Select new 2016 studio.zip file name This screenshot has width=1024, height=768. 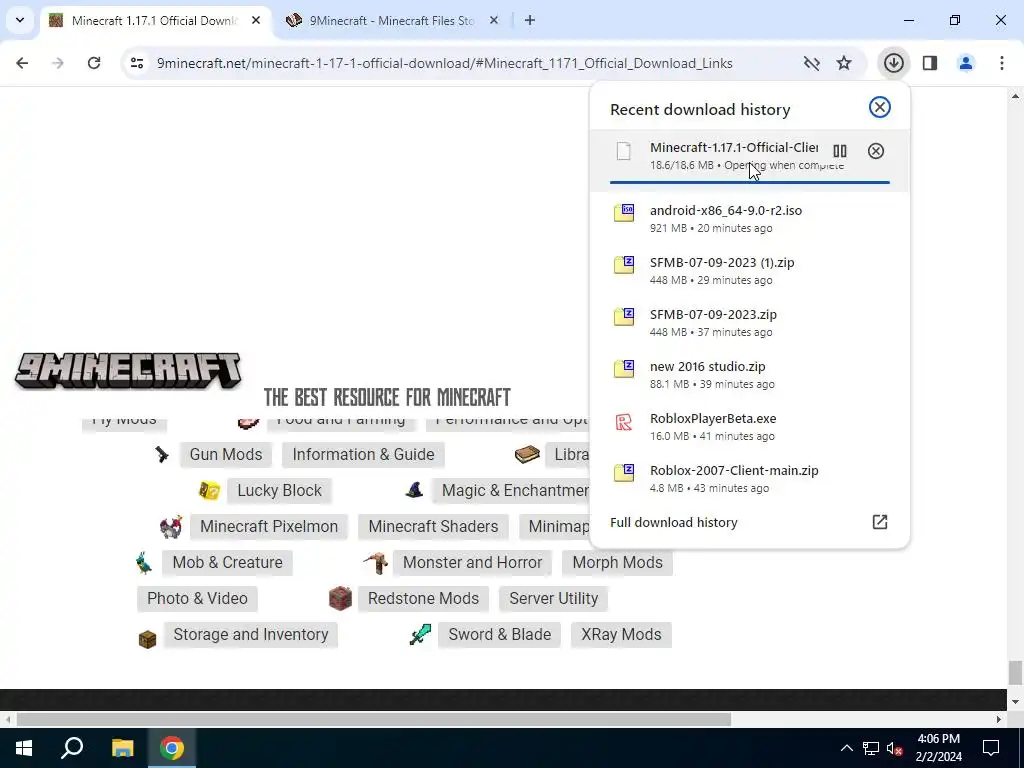[707, 366]
